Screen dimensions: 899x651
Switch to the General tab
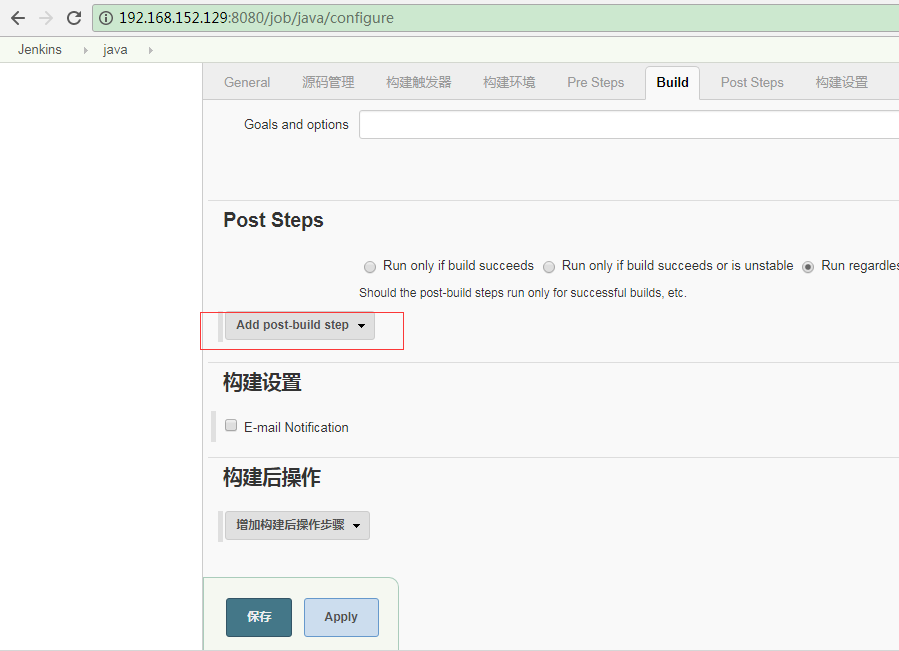247,83
